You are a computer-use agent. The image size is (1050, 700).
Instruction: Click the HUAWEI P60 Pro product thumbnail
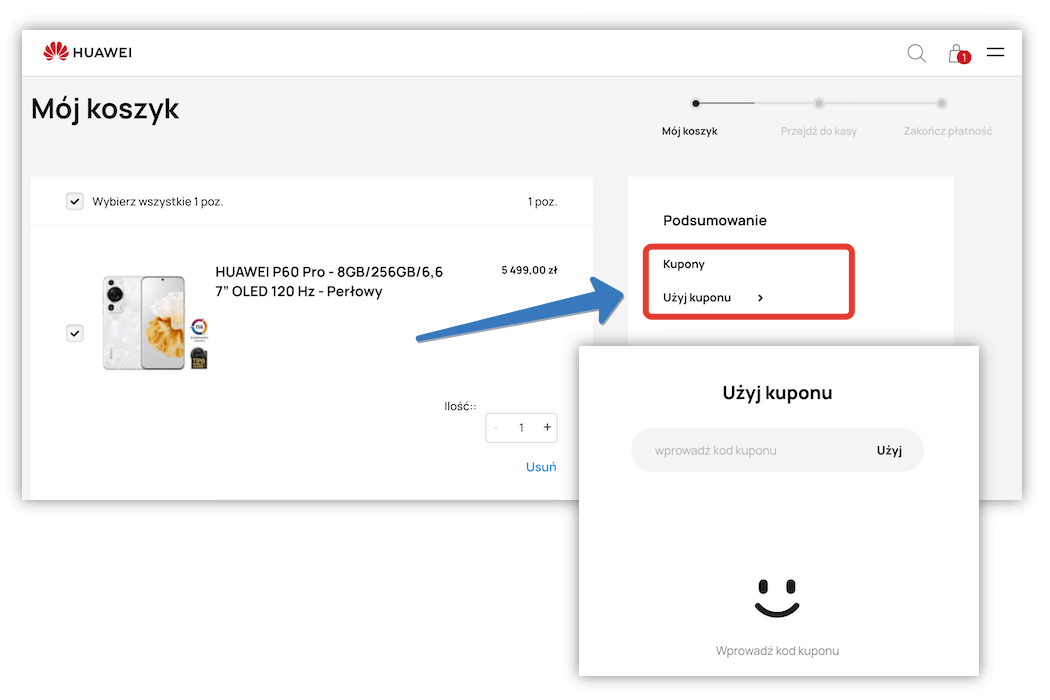(x=144, y=322)
